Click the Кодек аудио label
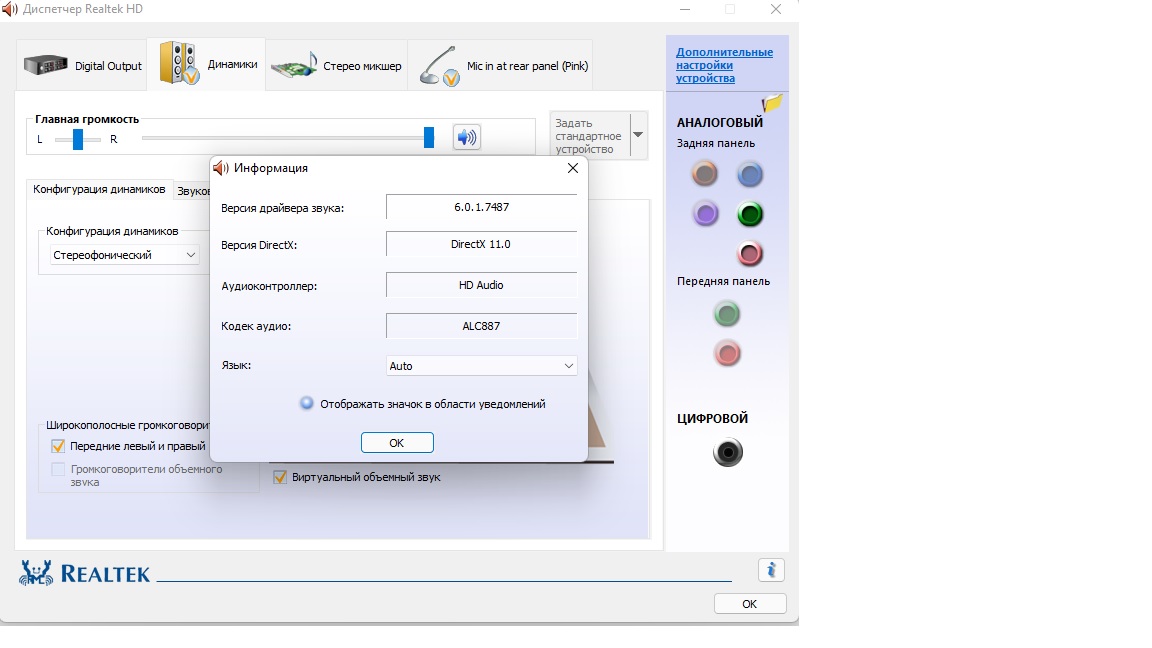1152x648 pixels. pos(256,326)
